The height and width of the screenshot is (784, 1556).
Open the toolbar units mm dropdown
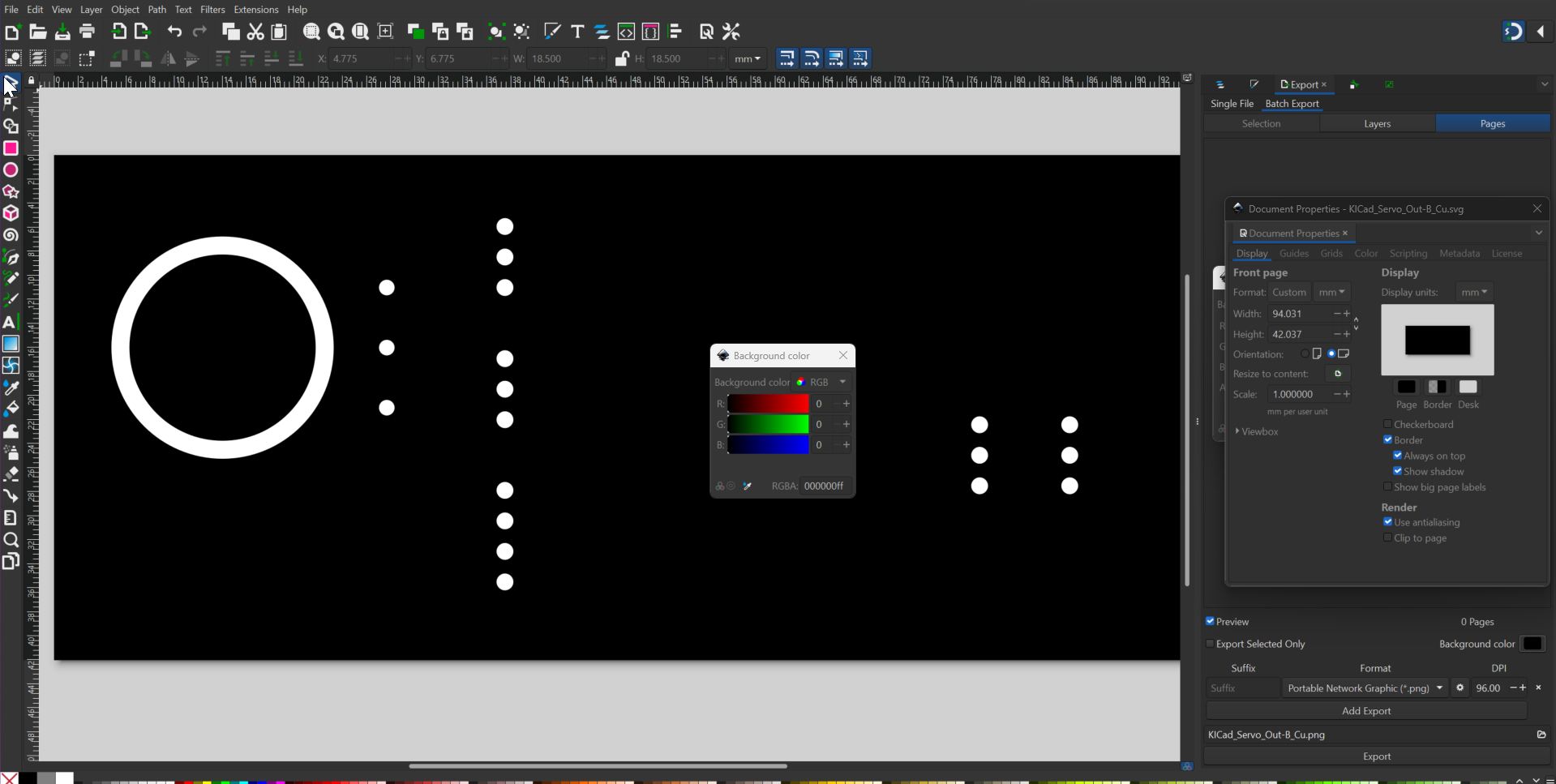pos(748,58)
